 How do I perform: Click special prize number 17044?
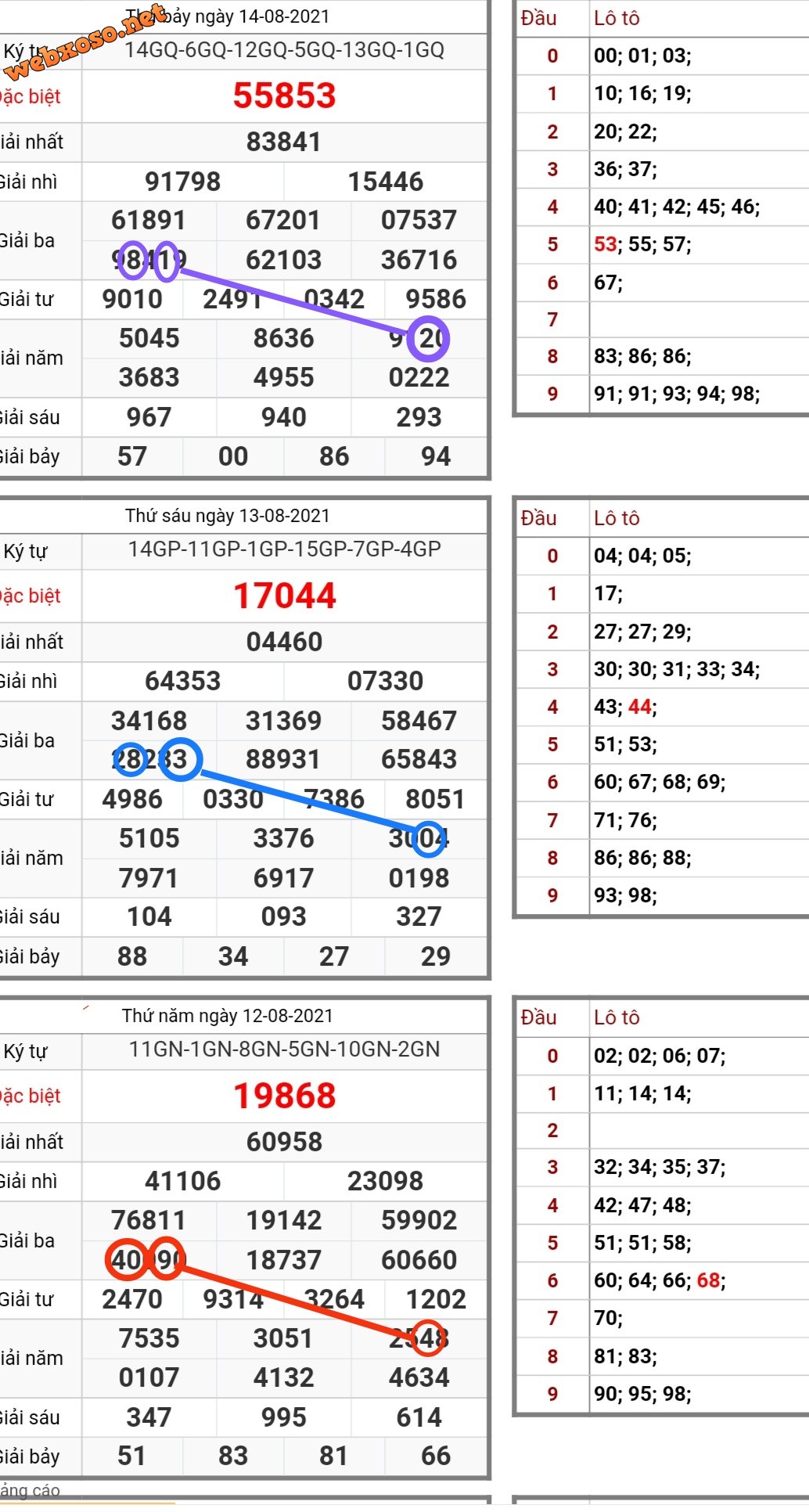pyautogui.click(x=285, y=596)
